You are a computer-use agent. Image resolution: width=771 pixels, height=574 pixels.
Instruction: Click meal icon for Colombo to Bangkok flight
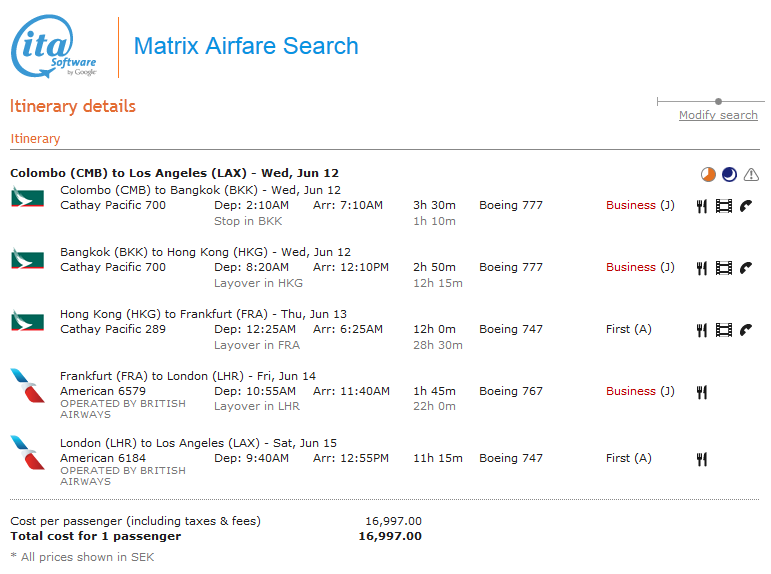coord(702,206)
